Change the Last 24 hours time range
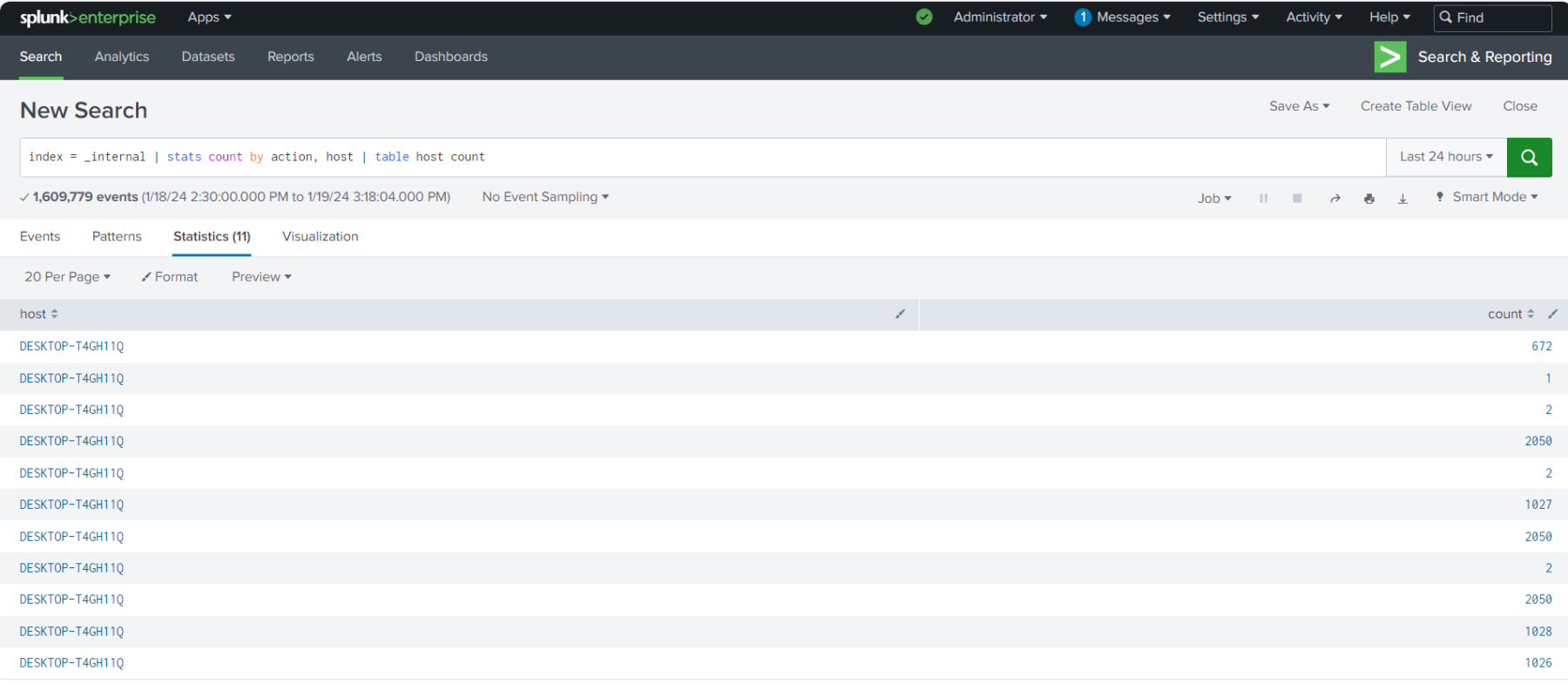Viewport: 1568px width, 691px height. [1446, 157]
